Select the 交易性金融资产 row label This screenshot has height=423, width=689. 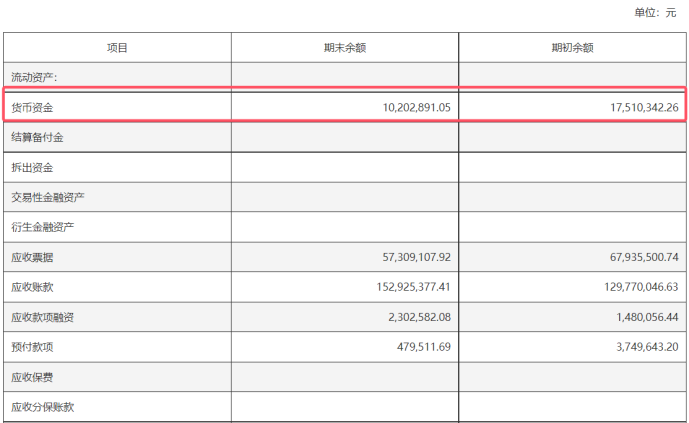pos(47,197)
